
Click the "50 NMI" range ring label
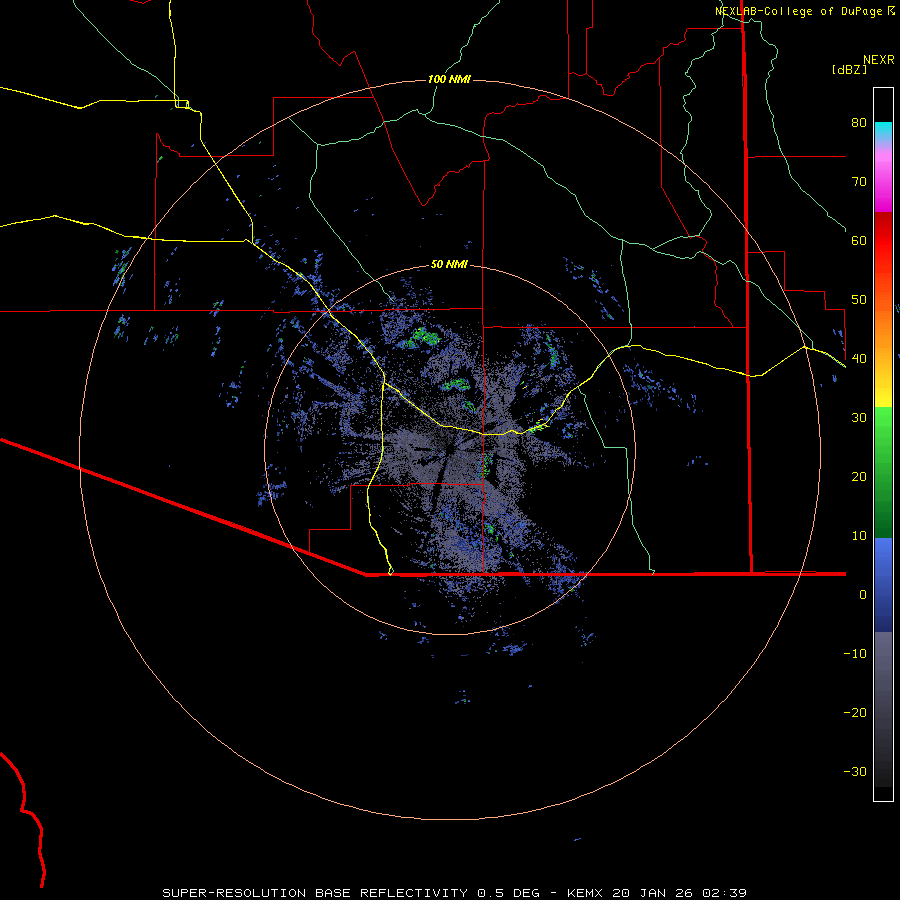(449, 265)
